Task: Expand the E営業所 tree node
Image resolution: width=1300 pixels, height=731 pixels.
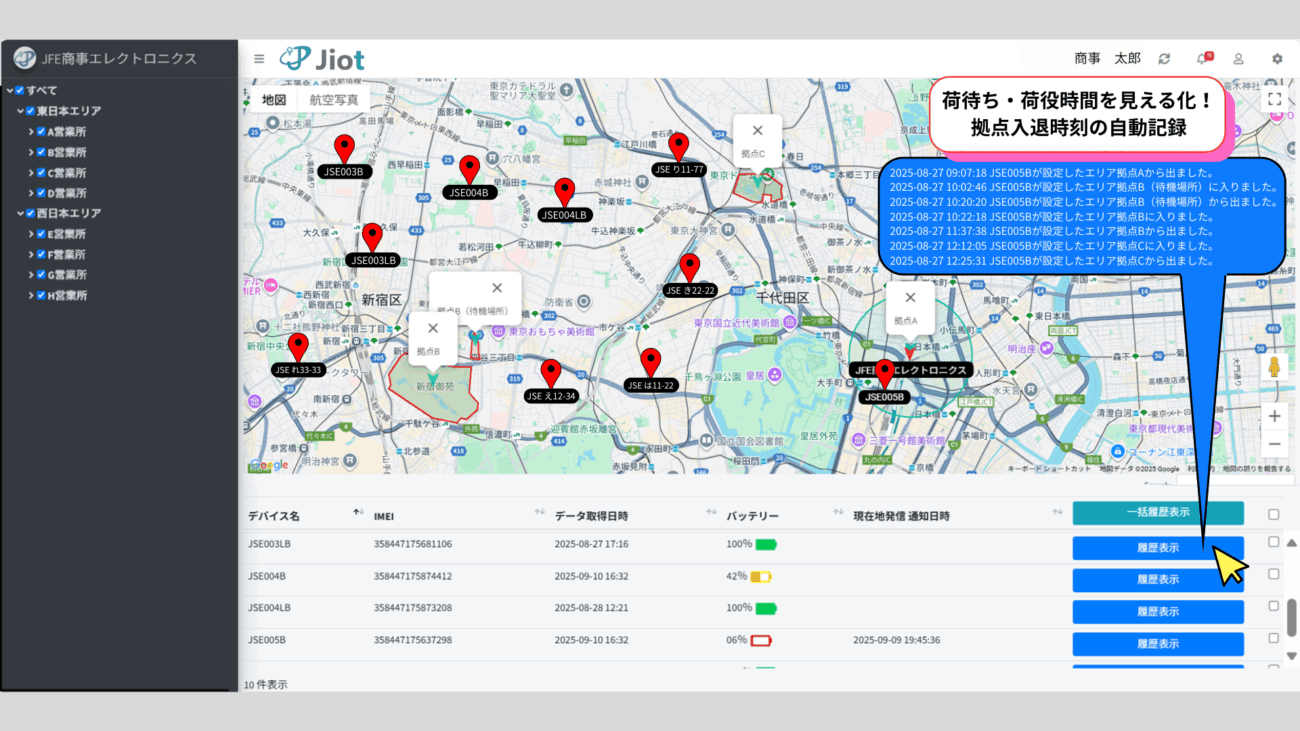Action: point(31,234)
